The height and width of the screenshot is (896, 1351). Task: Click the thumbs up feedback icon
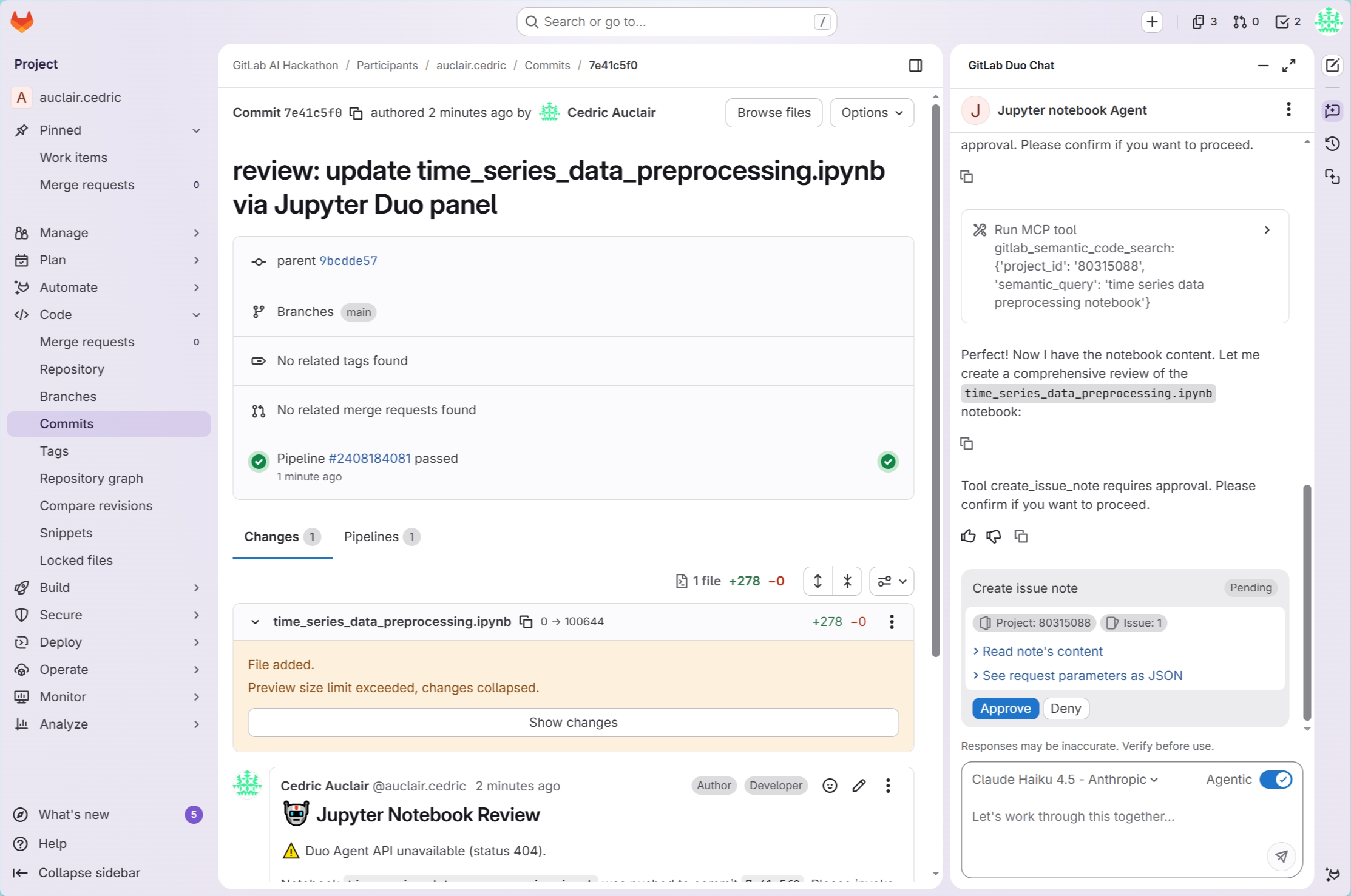coord(968,536)
